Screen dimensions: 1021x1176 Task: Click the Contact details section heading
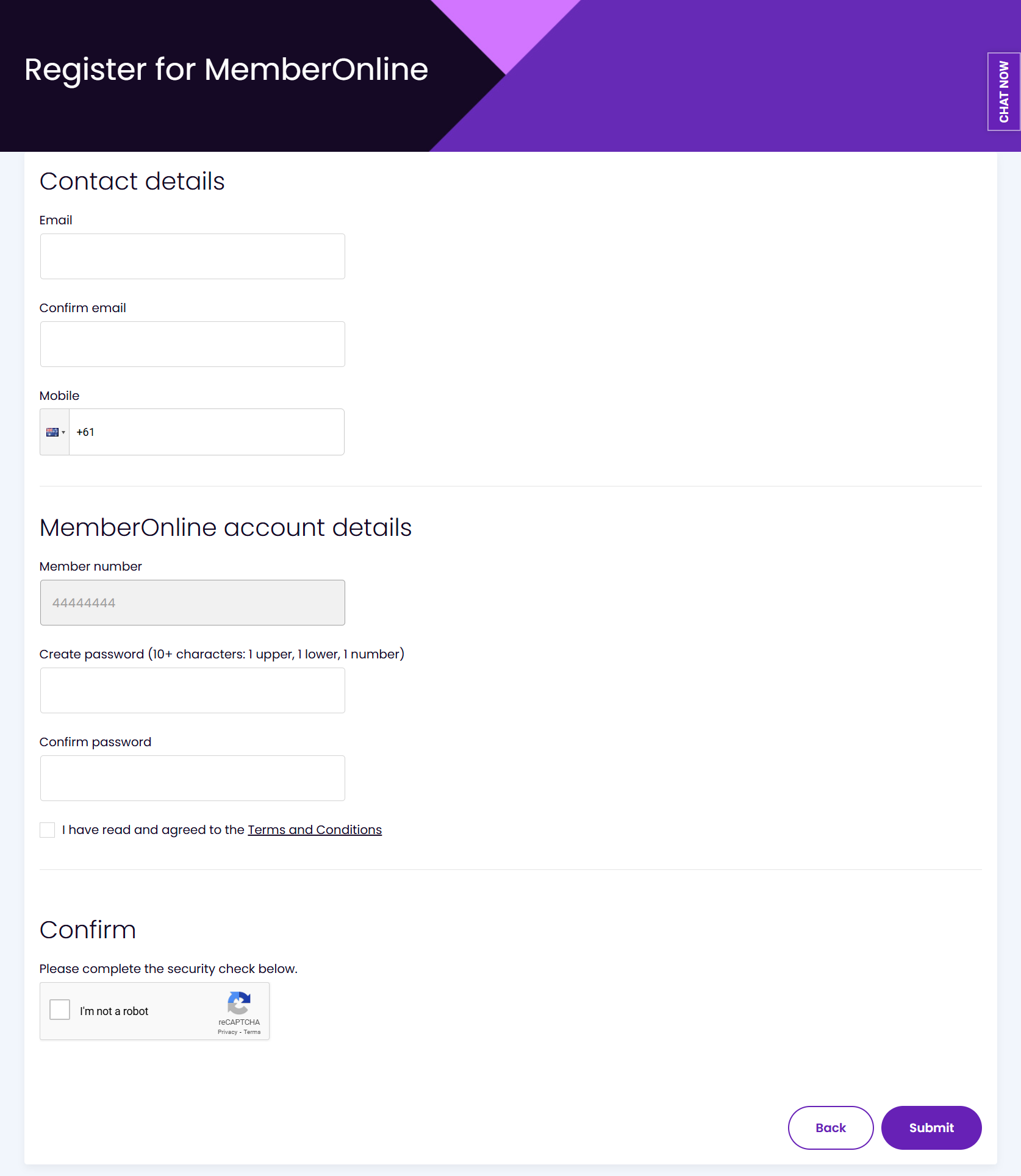point(132,181)
